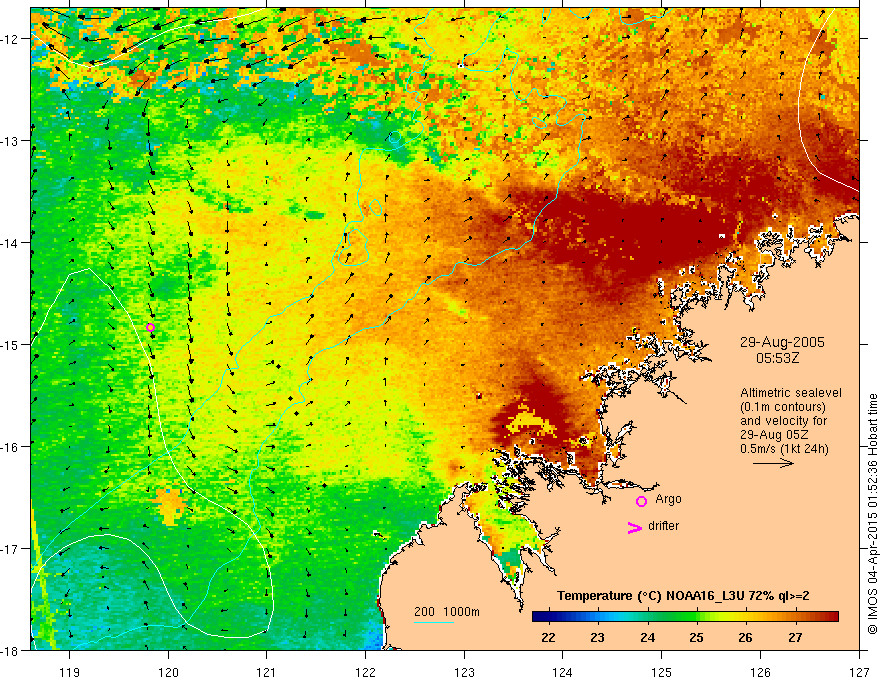Image resolution: width=880 pixels, height=680 pixels.
Task: Click the colorbar value 22
Action: (x=548, y=637)
